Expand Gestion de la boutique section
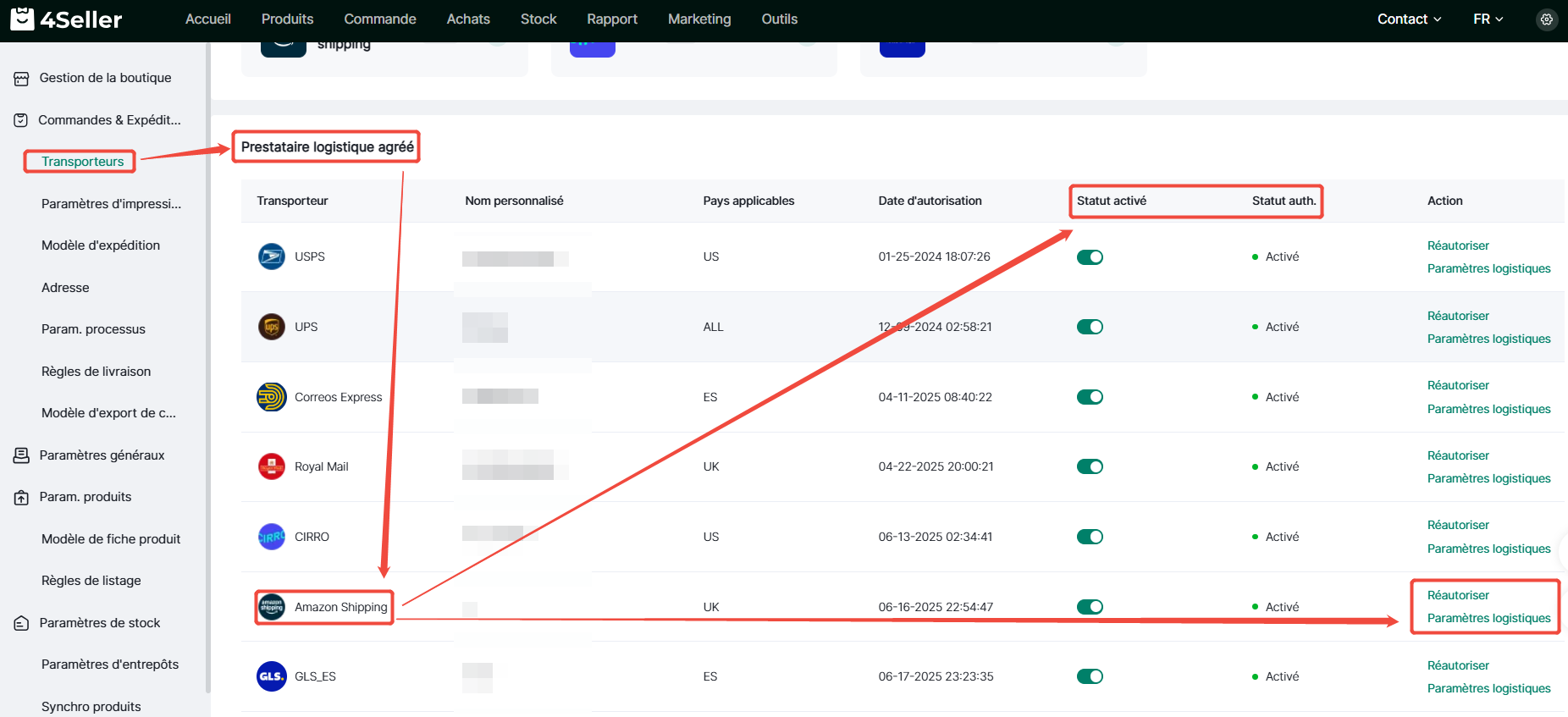Screen dimensions: 1568x717 [x=105, y=78]
